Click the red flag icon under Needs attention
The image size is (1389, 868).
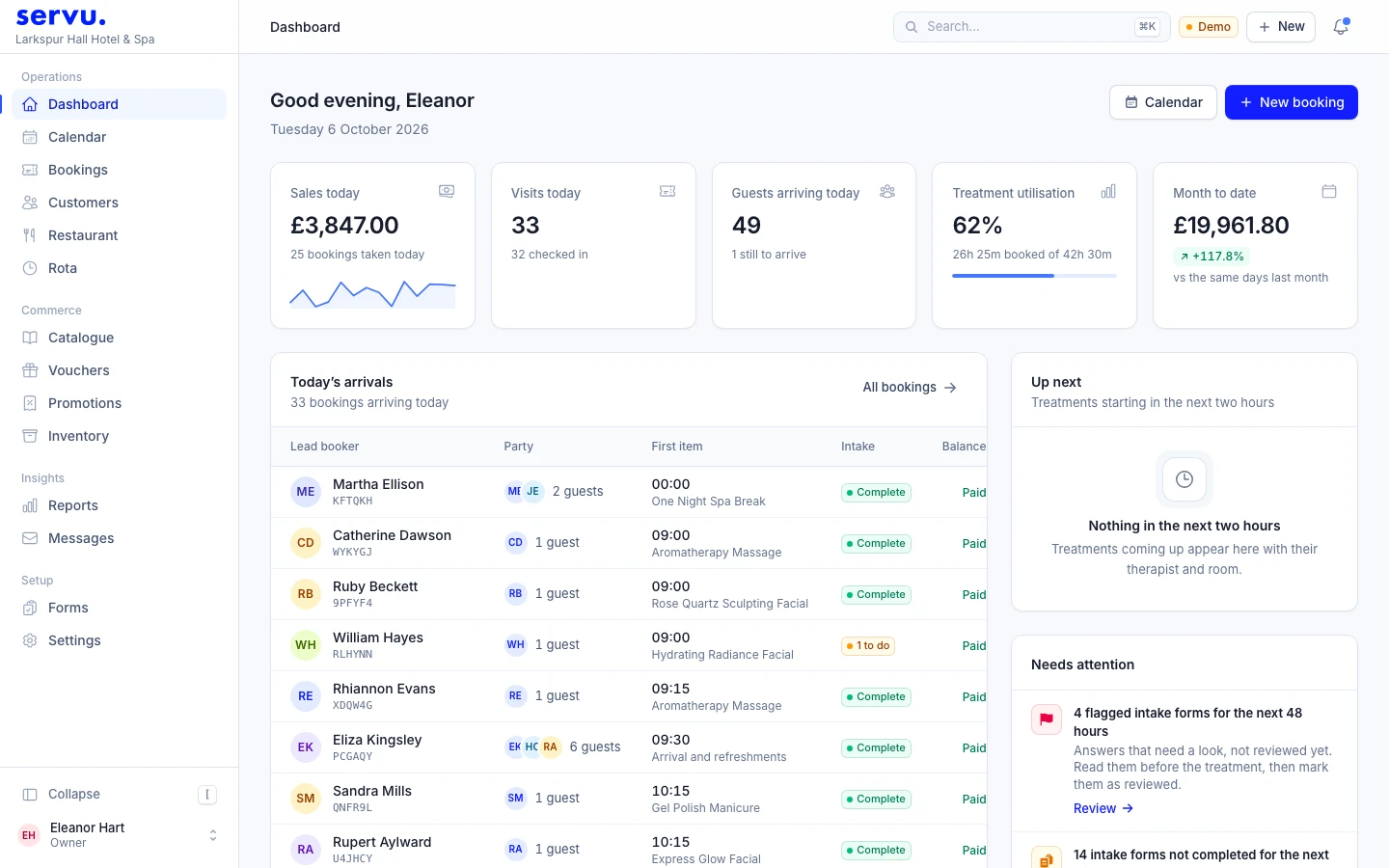coord(1047,719)
